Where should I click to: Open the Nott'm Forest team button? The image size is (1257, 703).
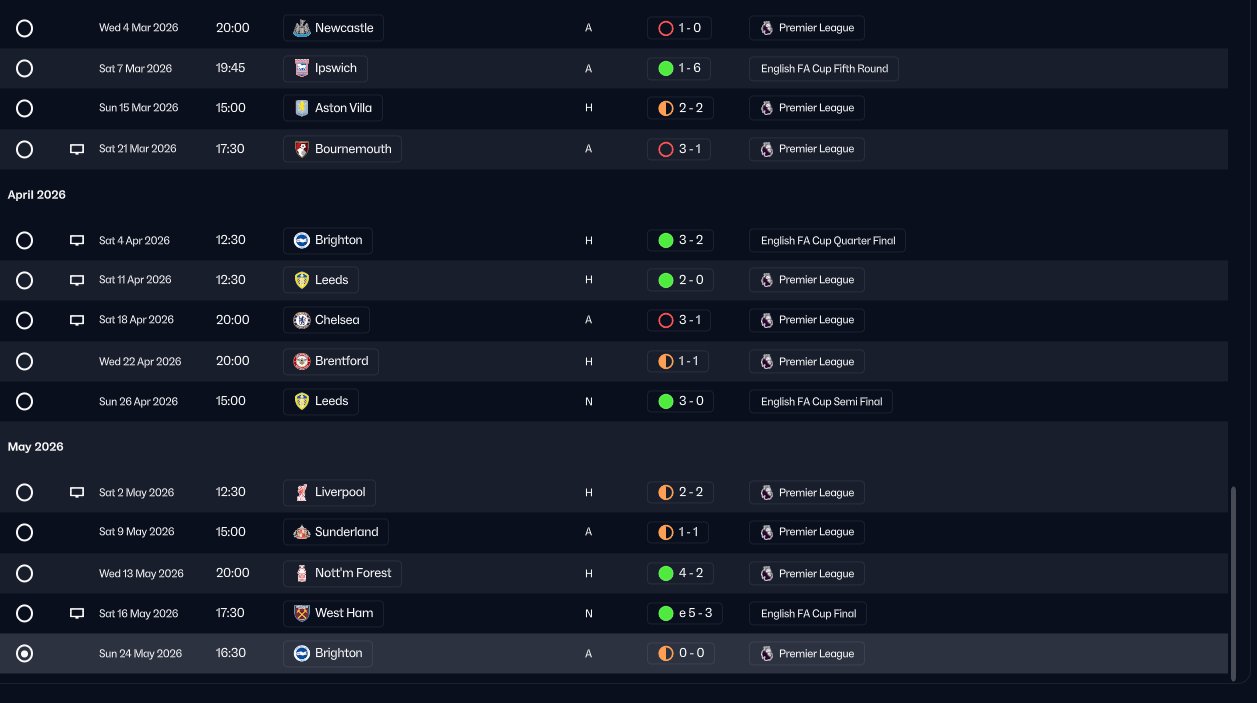342,573
